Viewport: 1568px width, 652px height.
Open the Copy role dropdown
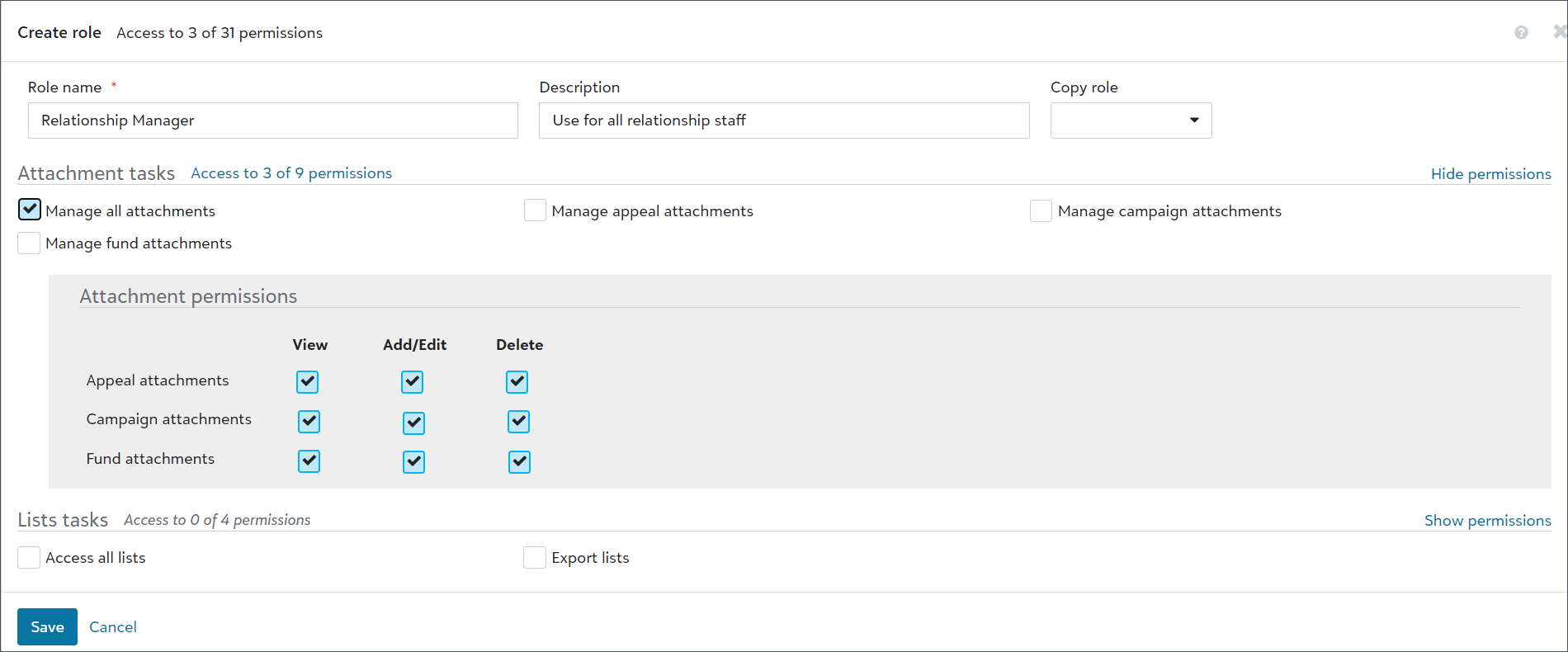[1131, 120]
